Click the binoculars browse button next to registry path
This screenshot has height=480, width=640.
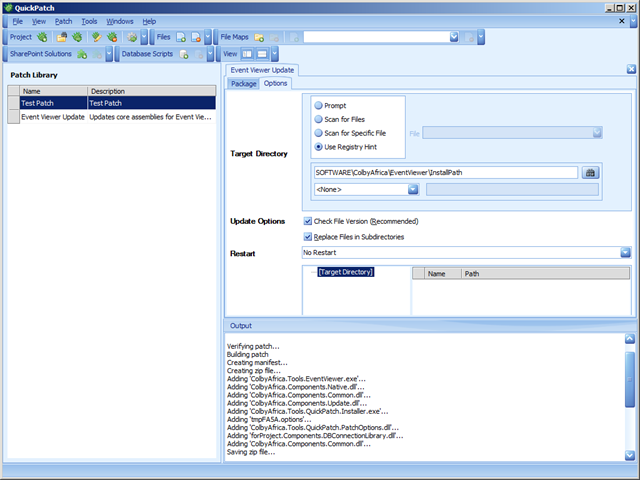590,173
